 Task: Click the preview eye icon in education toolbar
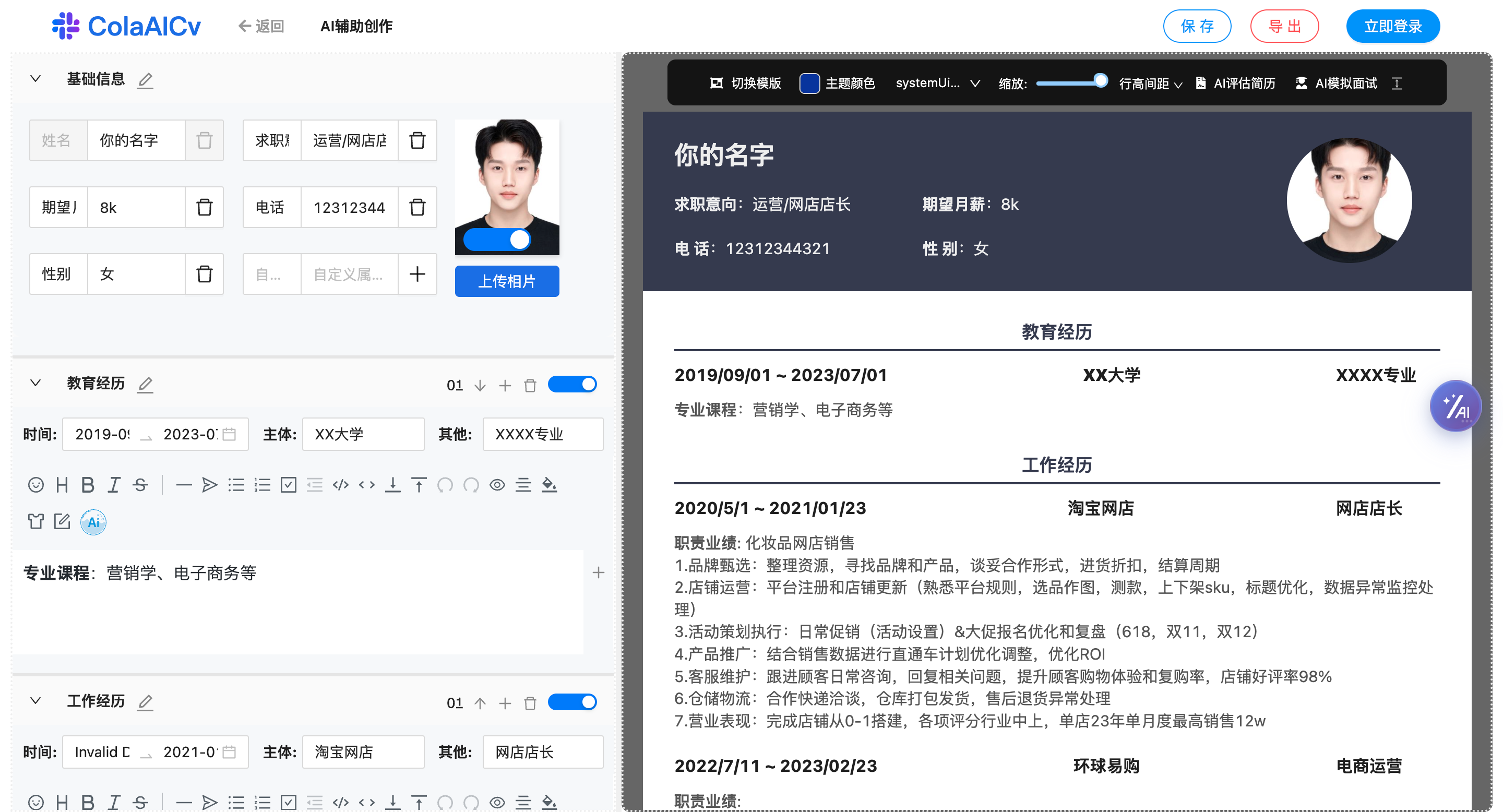[x=497, y=485]
